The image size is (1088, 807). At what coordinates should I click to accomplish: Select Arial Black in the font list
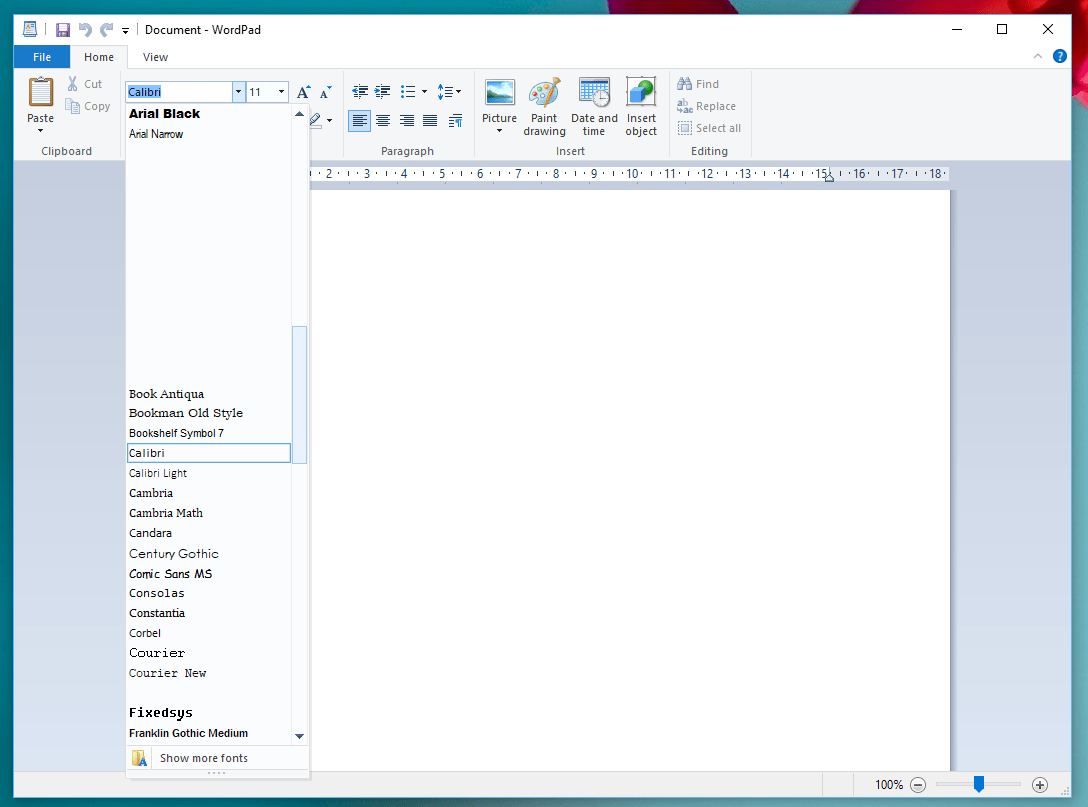(208, 114)
